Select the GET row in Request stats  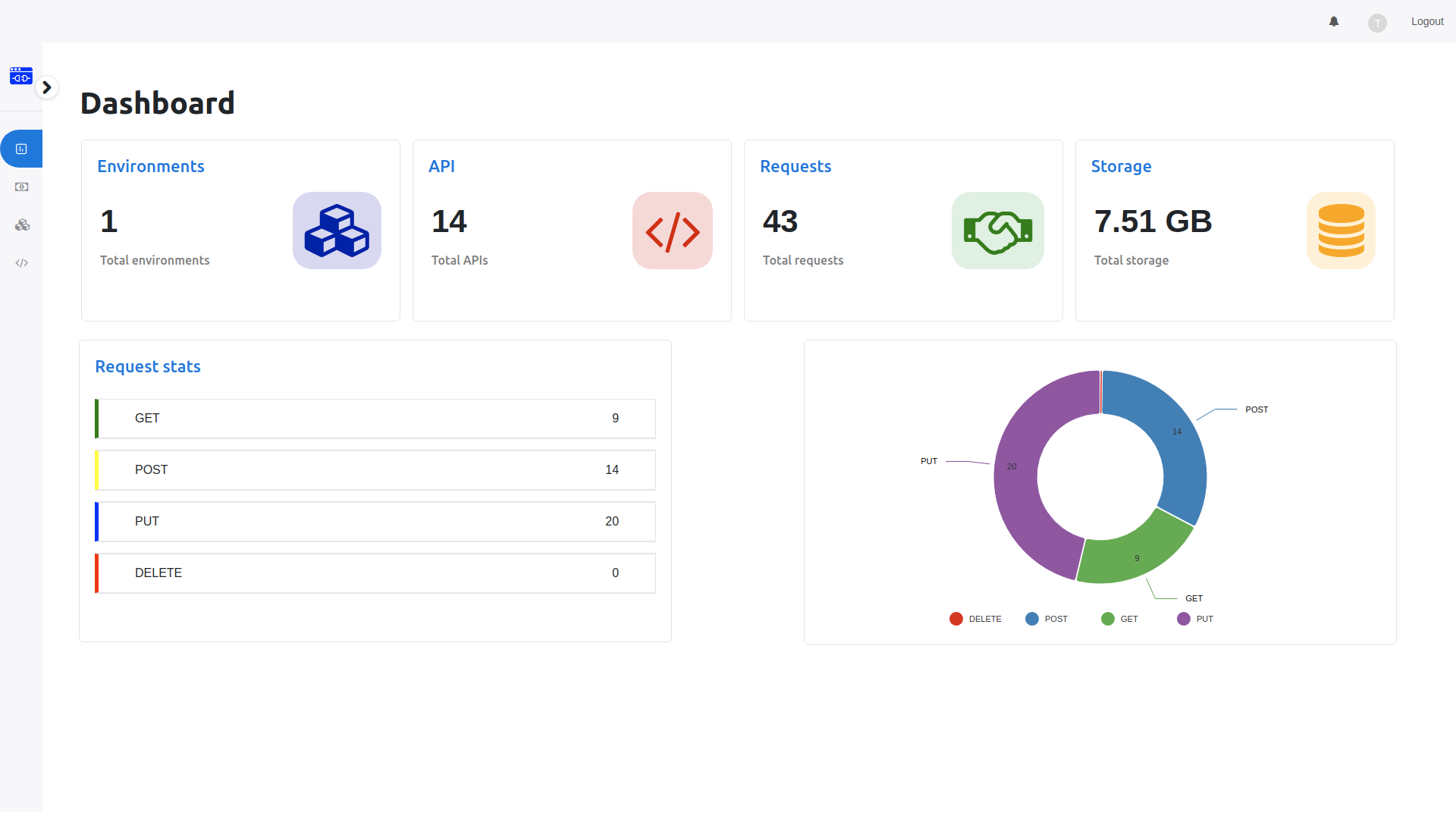click(x=375, y=419)
